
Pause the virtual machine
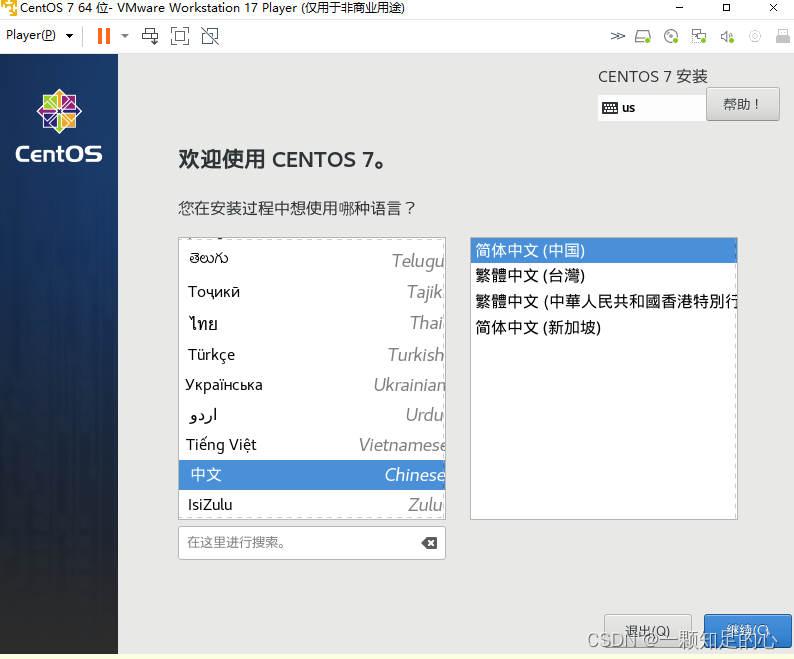104,36
